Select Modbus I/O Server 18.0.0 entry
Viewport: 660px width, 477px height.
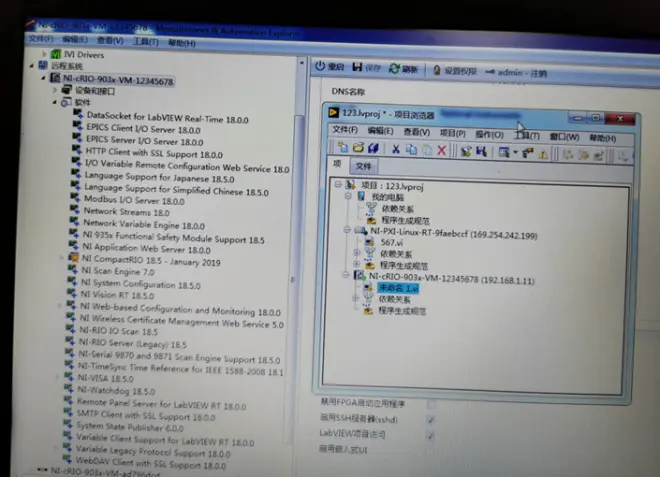click(134, 200)
